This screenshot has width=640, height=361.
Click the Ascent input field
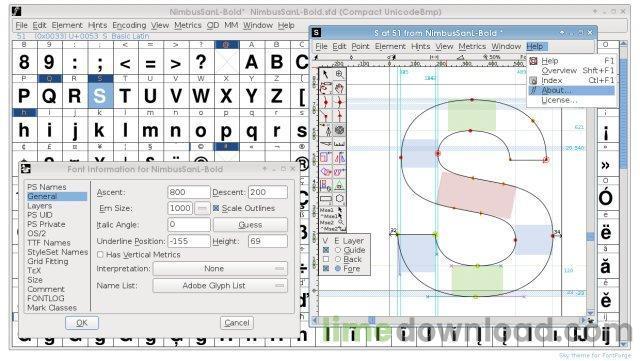189,192
